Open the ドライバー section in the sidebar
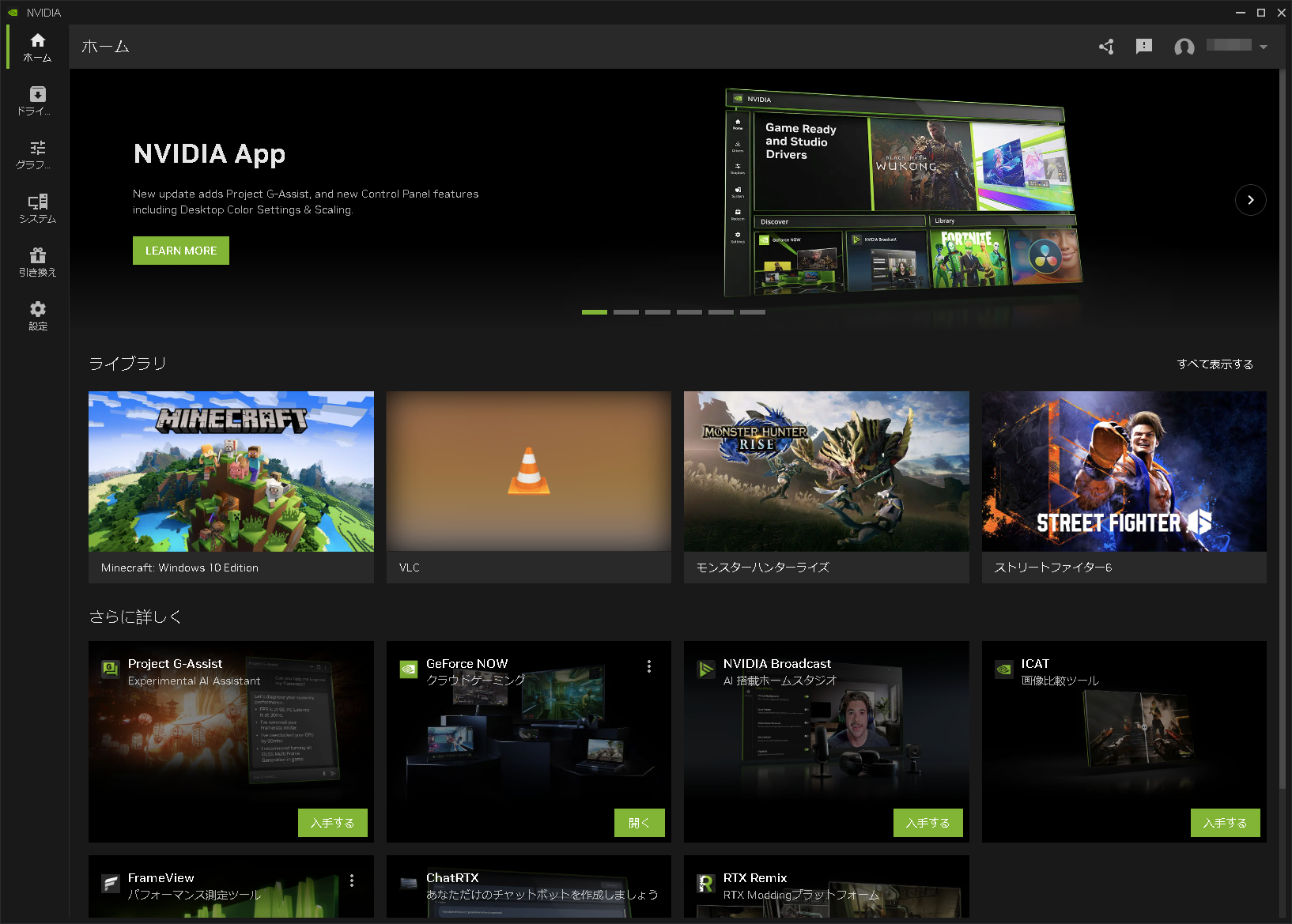This screenshot has height=924, width=1292. click(36, 100)
